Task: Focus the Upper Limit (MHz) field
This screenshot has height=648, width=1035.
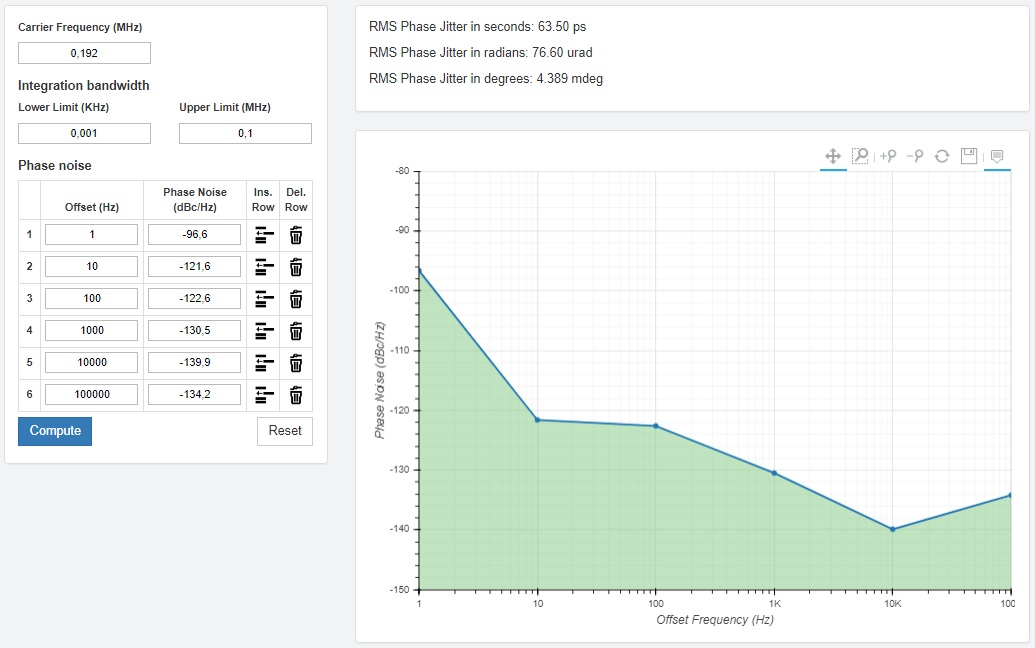Action: click(246, 133)
